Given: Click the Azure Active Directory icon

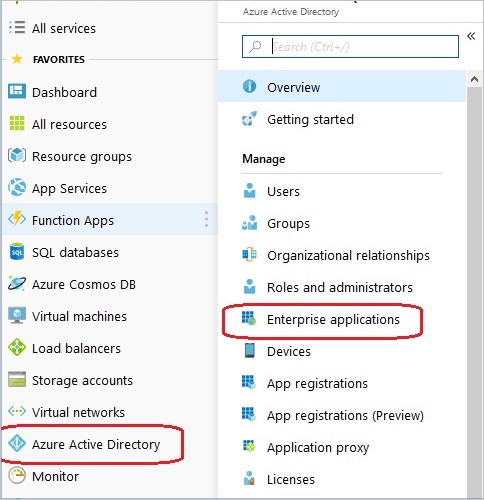Looking at the screenshot, I should pyautogui.click(x=17, y=444).
